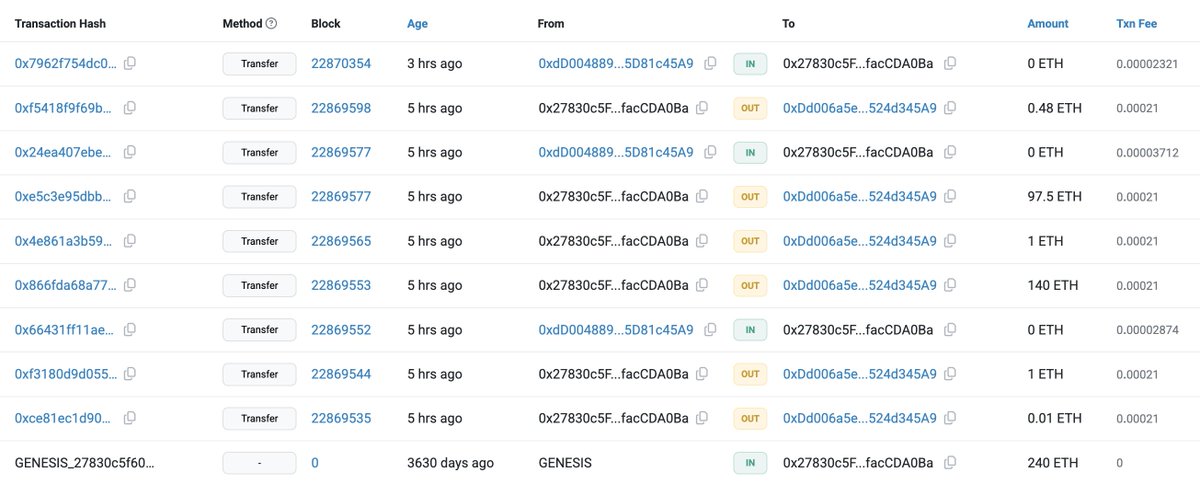Open transaction 0xe5c3e95dbb details
This screenshot has width=1200, height=484.
tap(66, 196)
